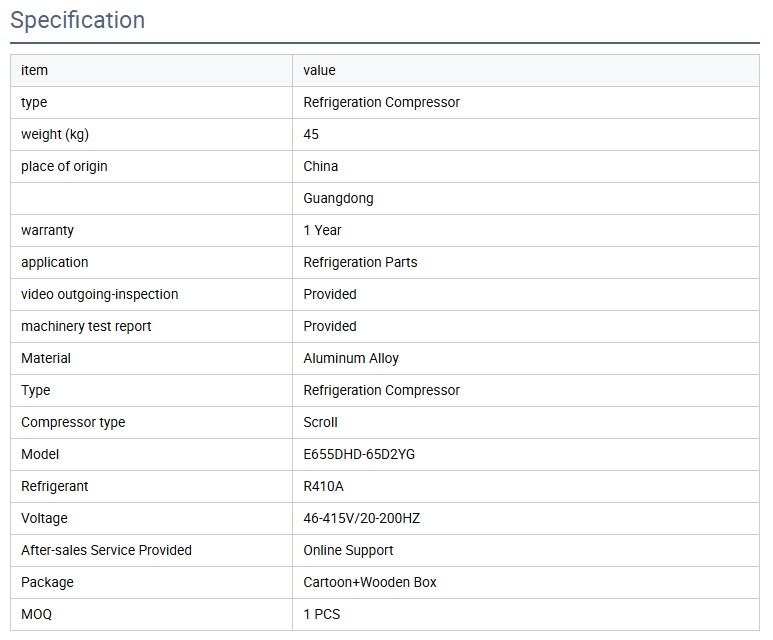The image size is (773, 640).
Task: Select the 'video outgoing-inspection' label
Action: point(99,294)
